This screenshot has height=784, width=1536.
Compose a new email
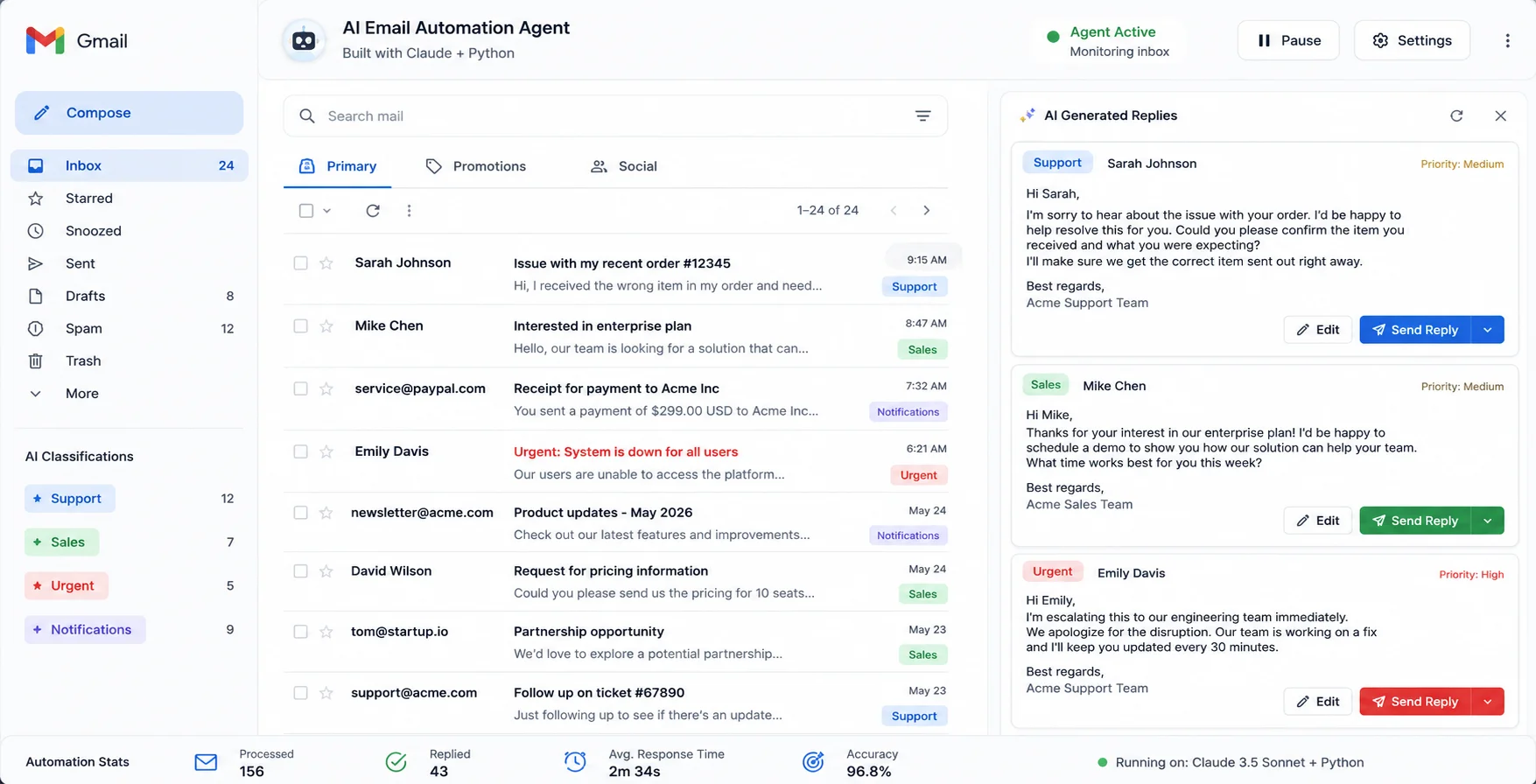click(x=129, y=113)
